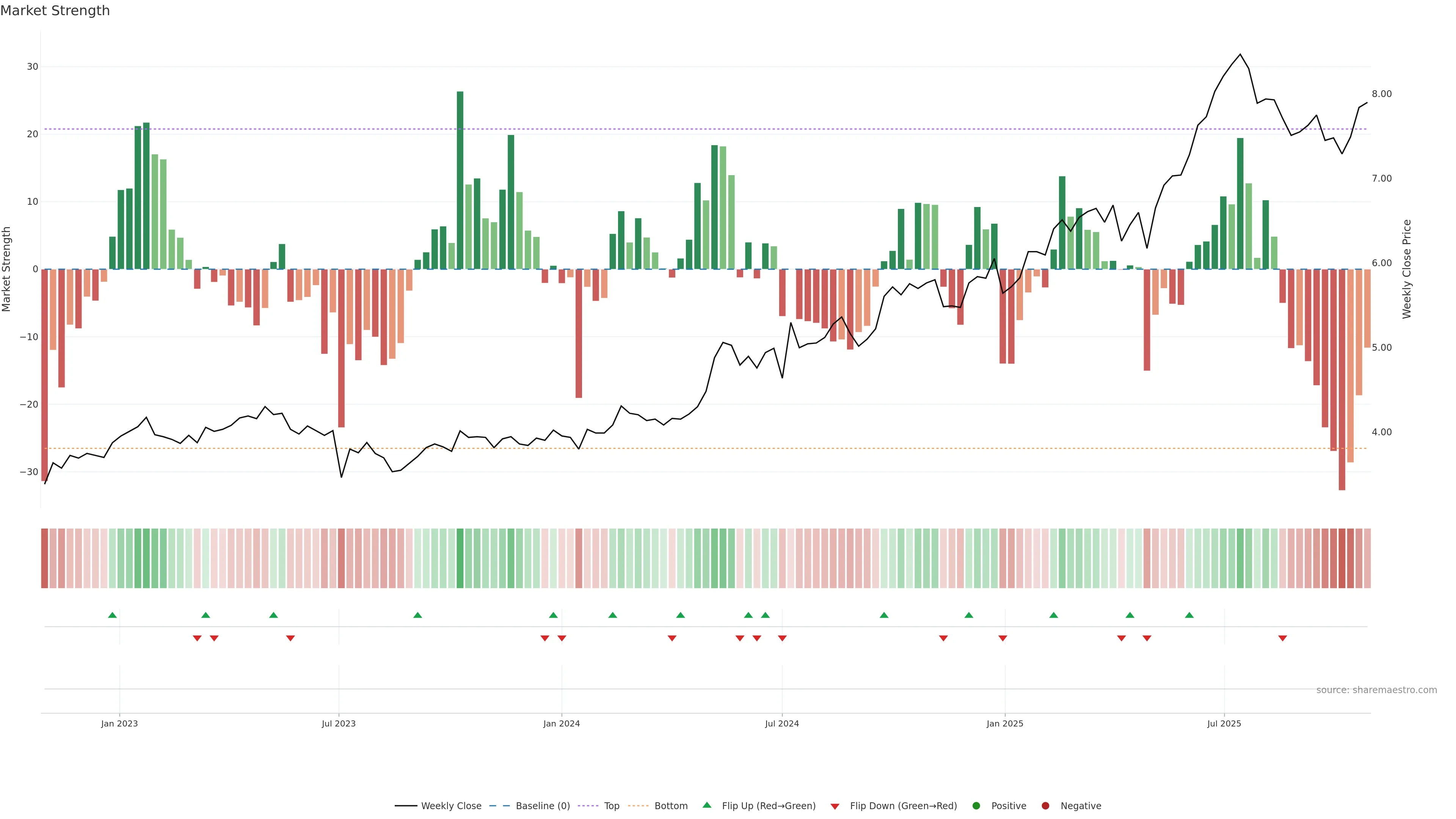
Task: Open the source: sharemaestro.com link
Action: point(1376,690)
